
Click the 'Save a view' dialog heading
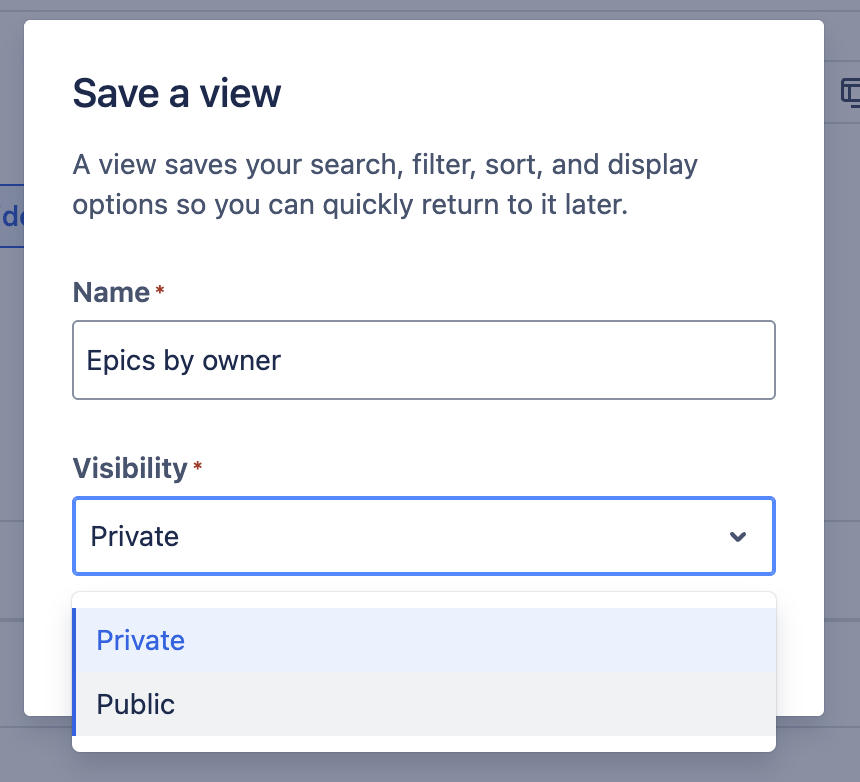(177, 94)
